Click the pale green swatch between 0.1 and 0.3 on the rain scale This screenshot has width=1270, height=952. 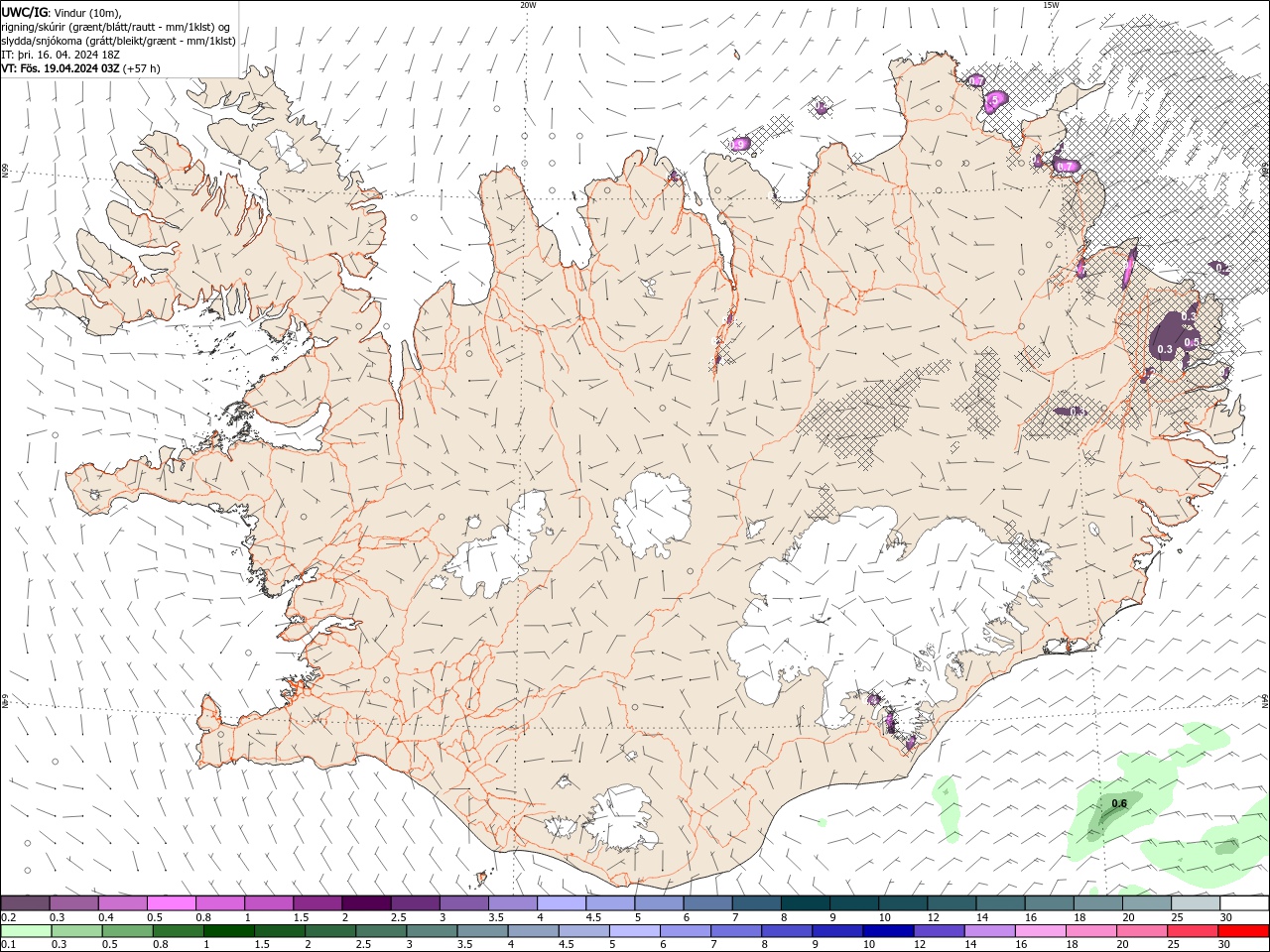26,931
